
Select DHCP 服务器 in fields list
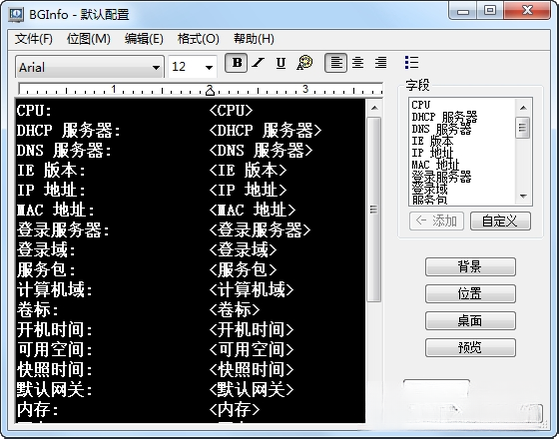coord(444,117)
